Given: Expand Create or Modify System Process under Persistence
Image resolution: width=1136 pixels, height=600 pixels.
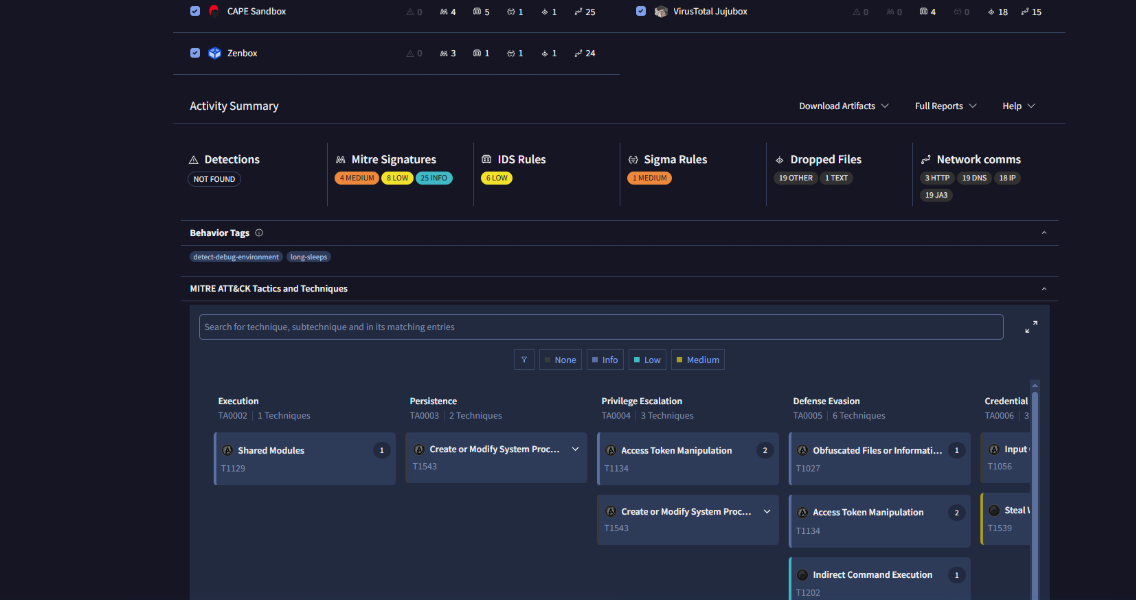Looking at the screenshot, I should (x=575, y=449).
